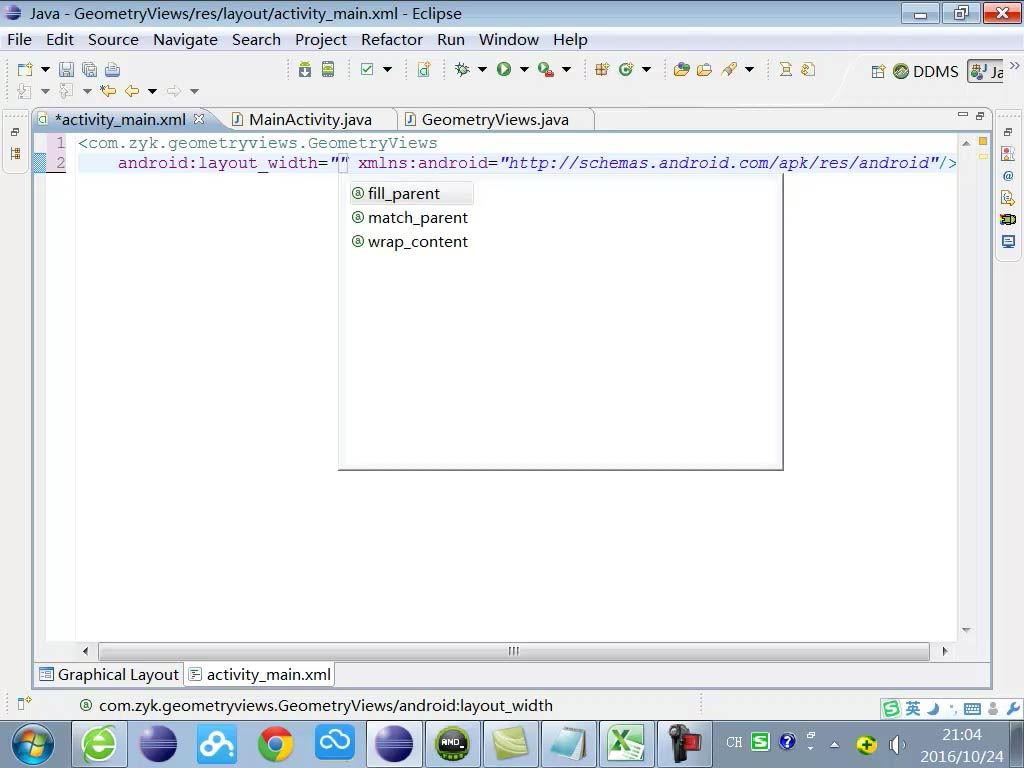Show more perspectives with the chevron

click(x=1014, y=65)
